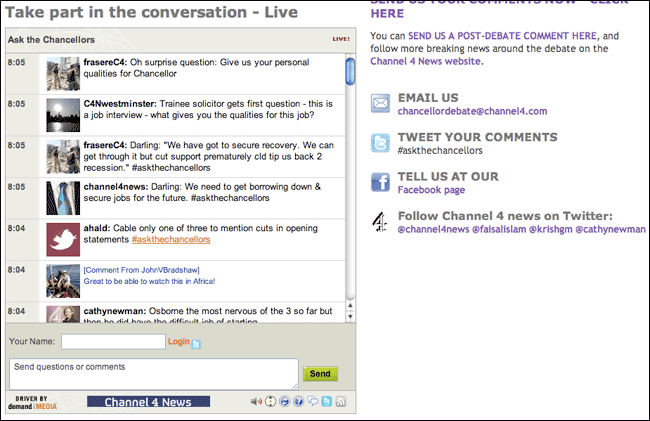Click the cathynewman username in chat
The height and width of the screenshot is (421, 650).
point(114,311)
